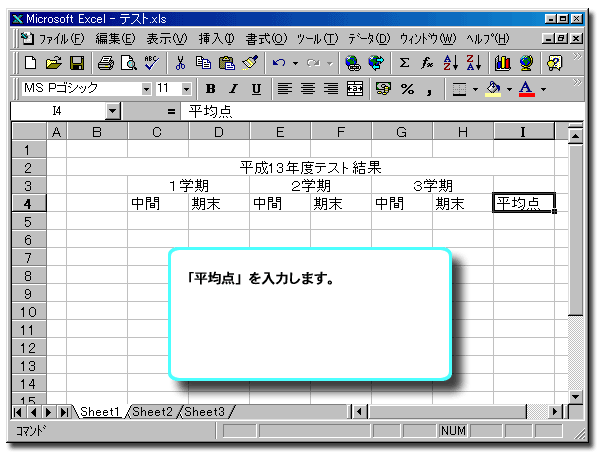Screen dimensions: 600x456
Task: Show more Standard toolbar buttons chevron
Action: (577, 57)
